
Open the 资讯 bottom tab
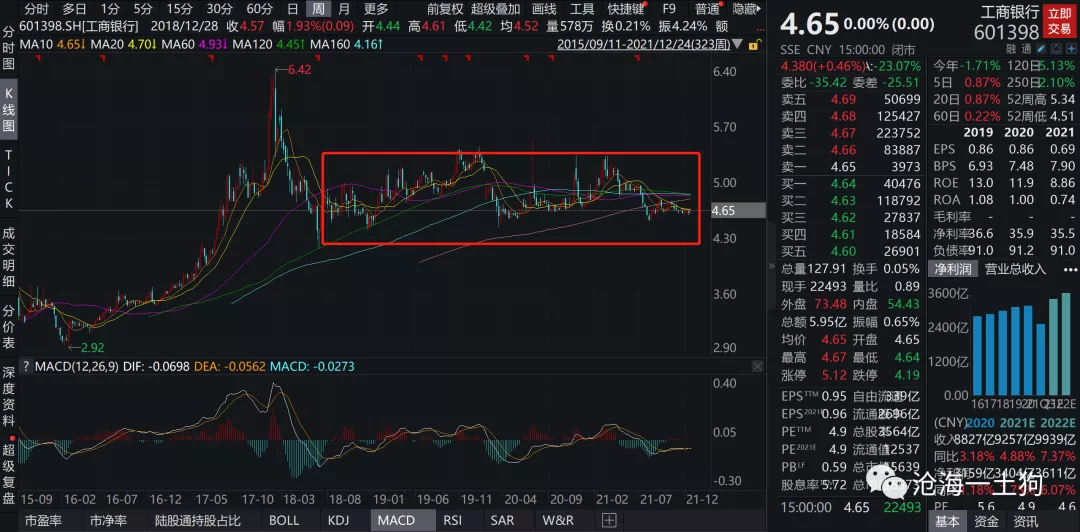pyautogui.click(x=1026, y=522)
